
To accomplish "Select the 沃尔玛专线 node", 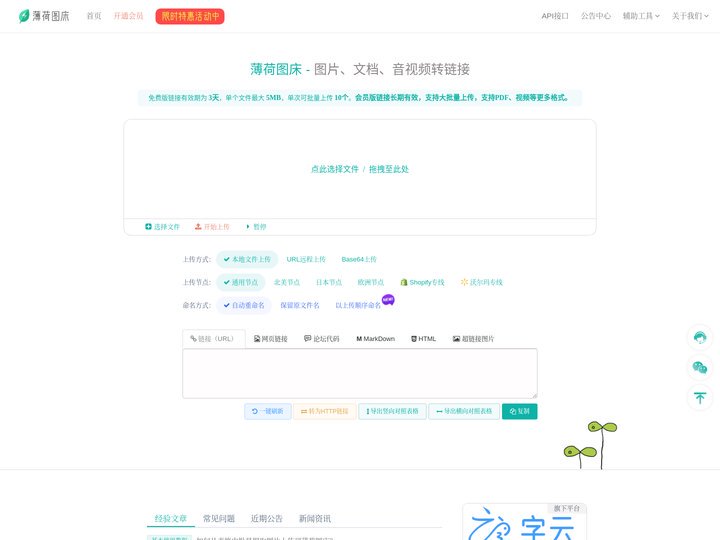I will pos(482,282).
